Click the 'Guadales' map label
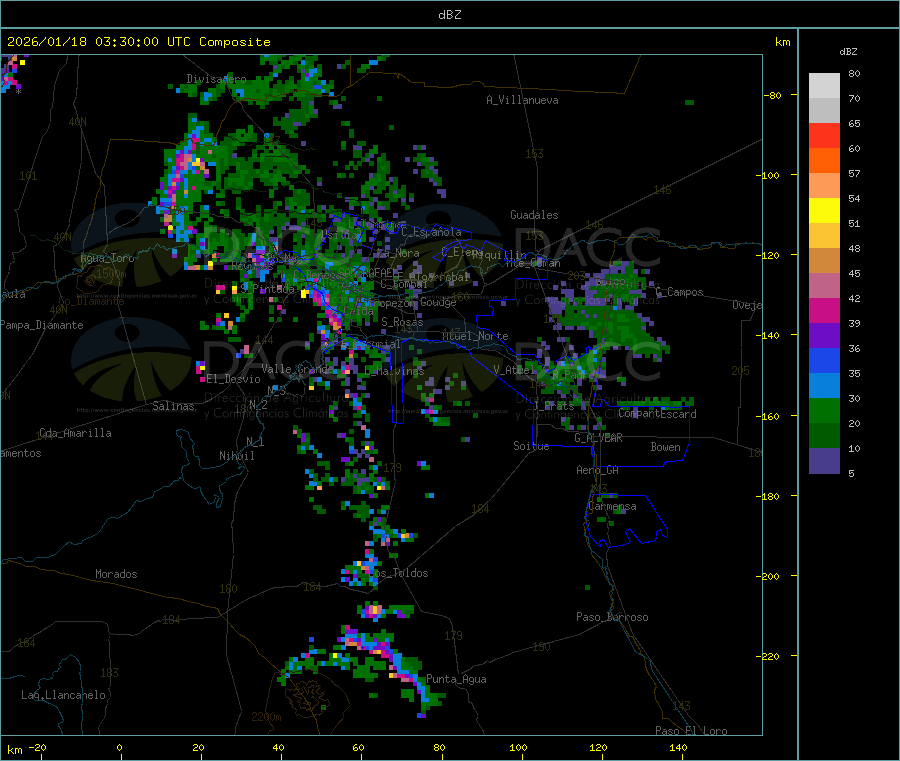This screenshot has height=761, width=900. coord(534,215)
